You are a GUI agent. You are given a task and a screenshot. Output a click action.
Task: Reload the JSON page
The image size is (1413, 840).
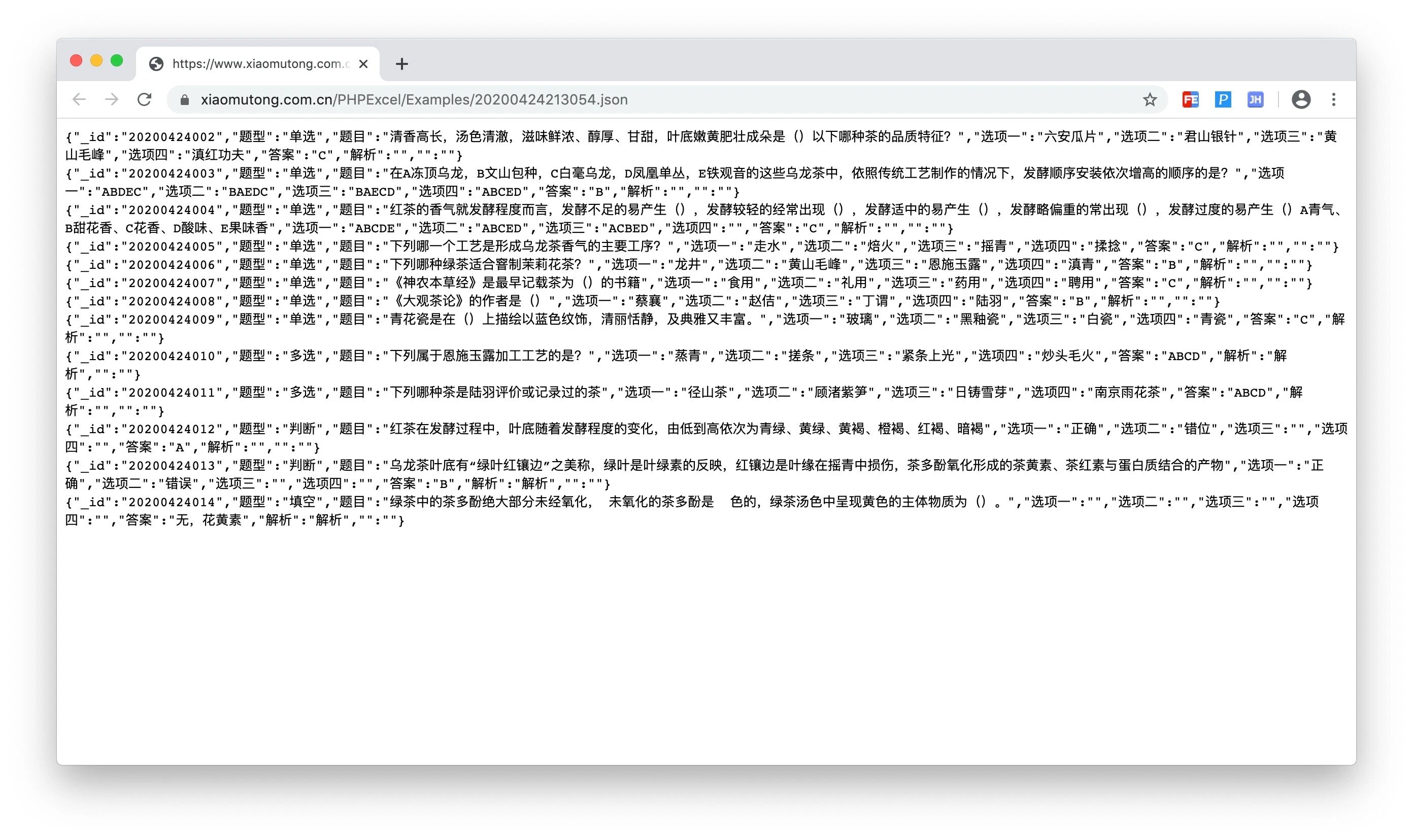point(145,99)
